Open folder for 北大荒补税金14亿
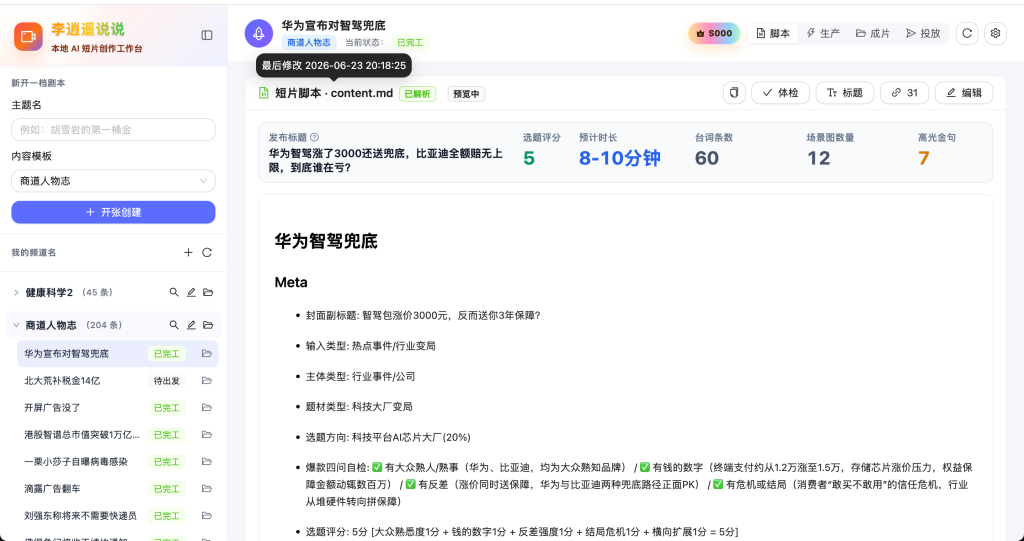Image resolution: width=1024 pixels, height=541 pixels. point(207,380)
